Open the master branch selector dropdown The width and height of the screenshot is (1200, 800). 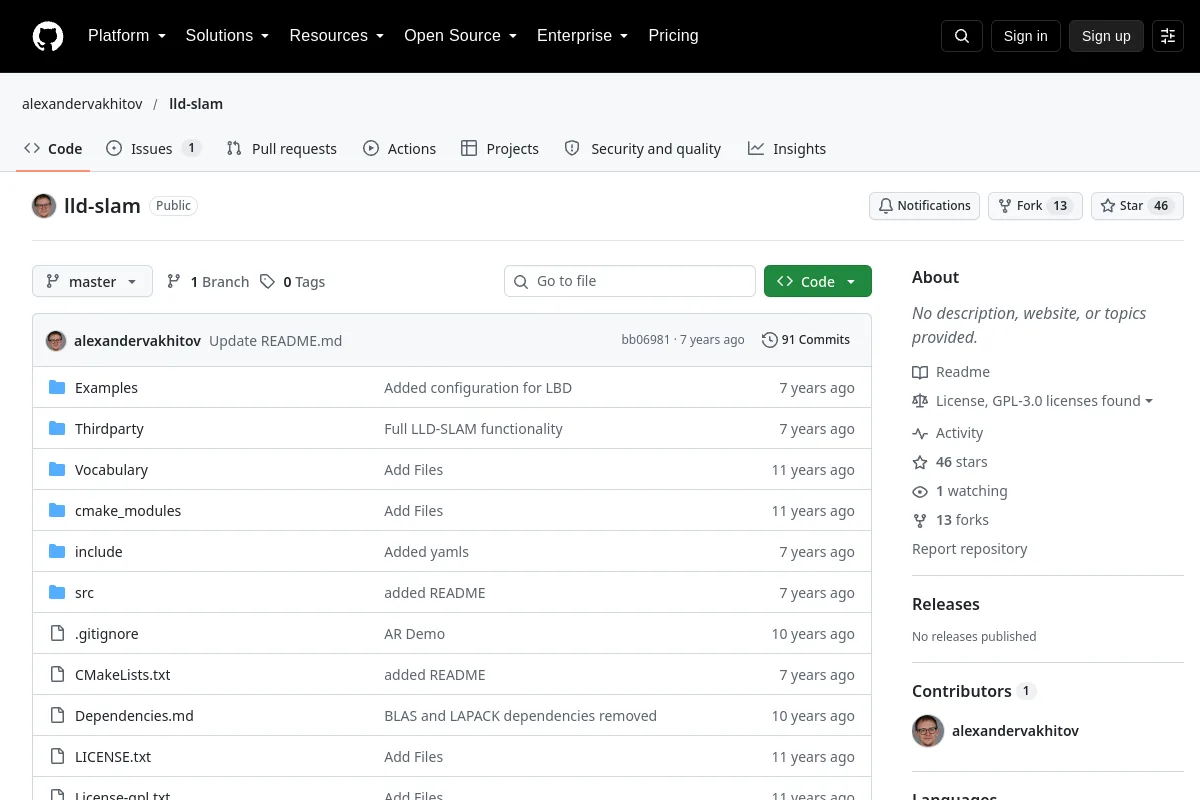click(92, 282)
